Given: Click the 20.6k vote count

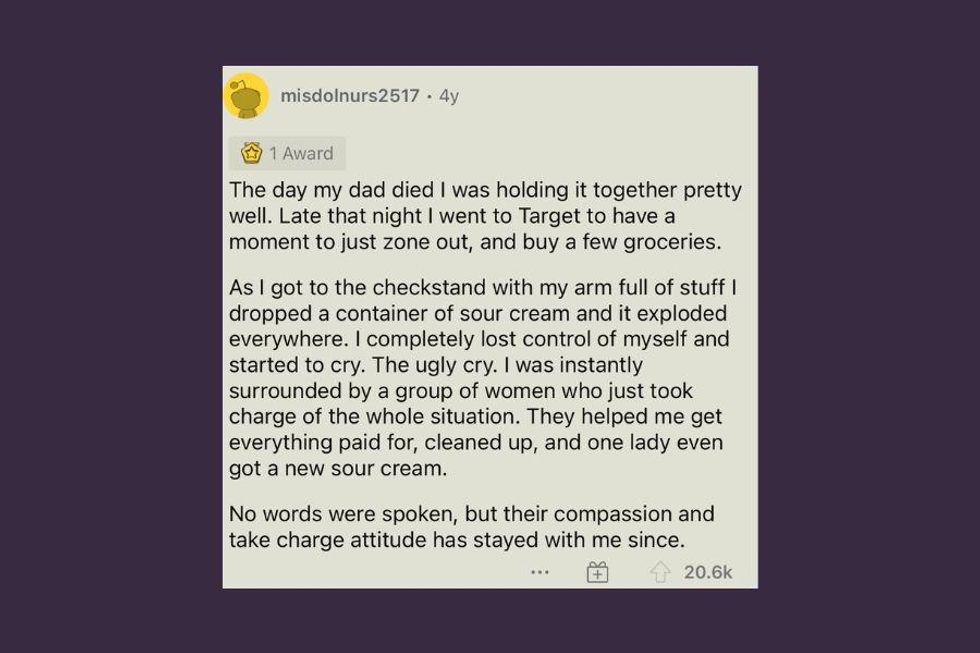Looking at the screenshot, I should [x=708, y=572].
